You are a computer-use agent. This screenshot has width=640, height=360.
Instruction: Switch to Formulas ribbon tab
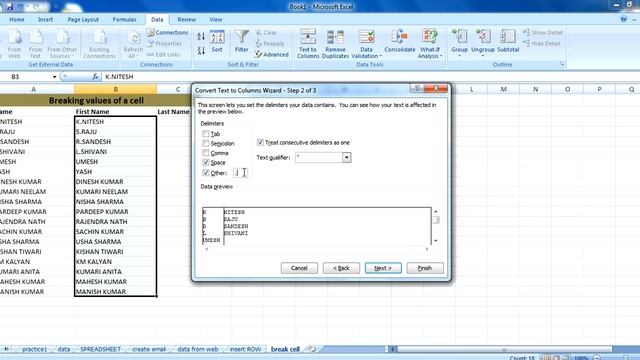click(x=124, y=20)
